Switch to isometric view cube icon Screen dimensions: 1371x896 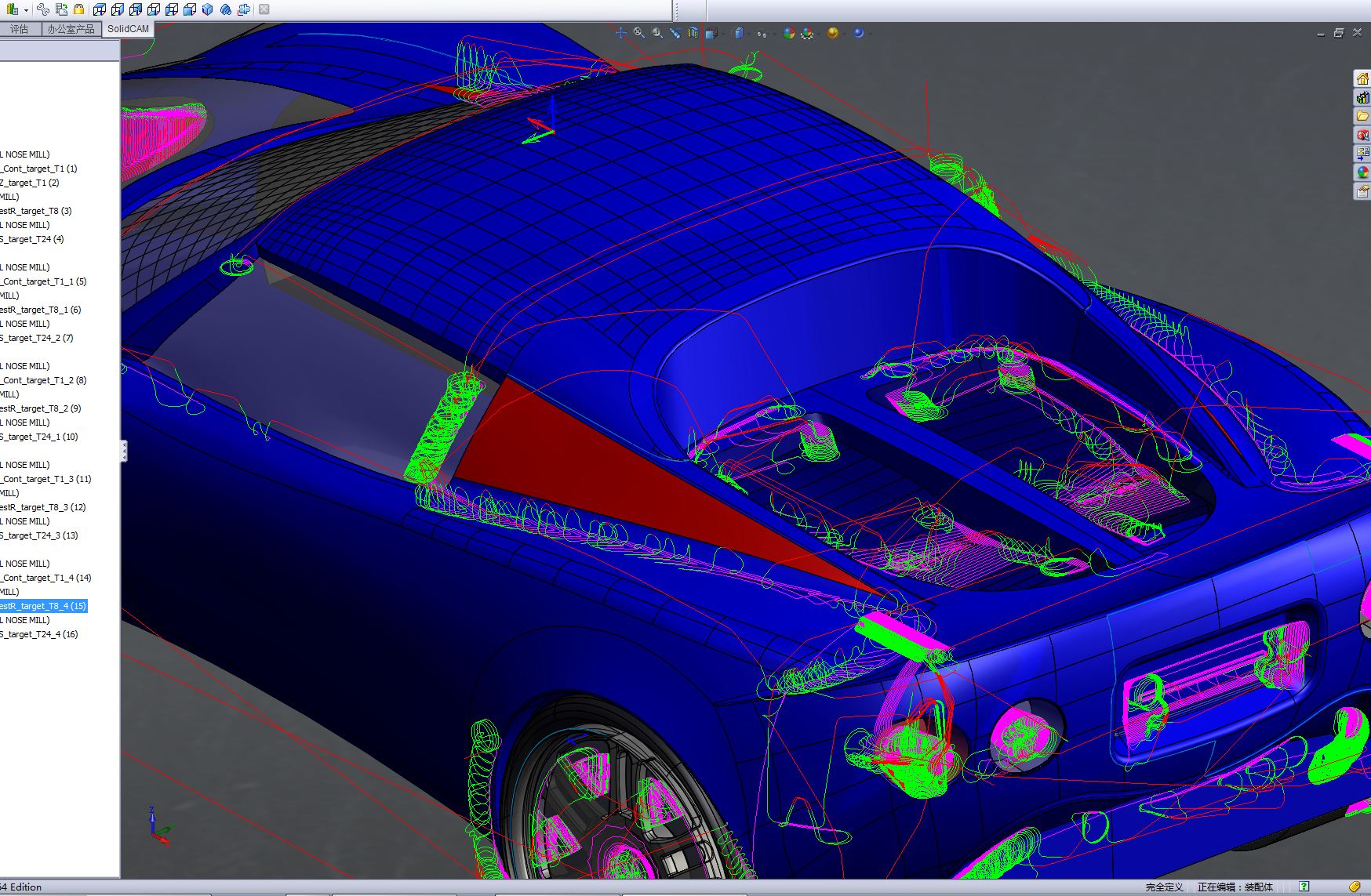(208, 9)
